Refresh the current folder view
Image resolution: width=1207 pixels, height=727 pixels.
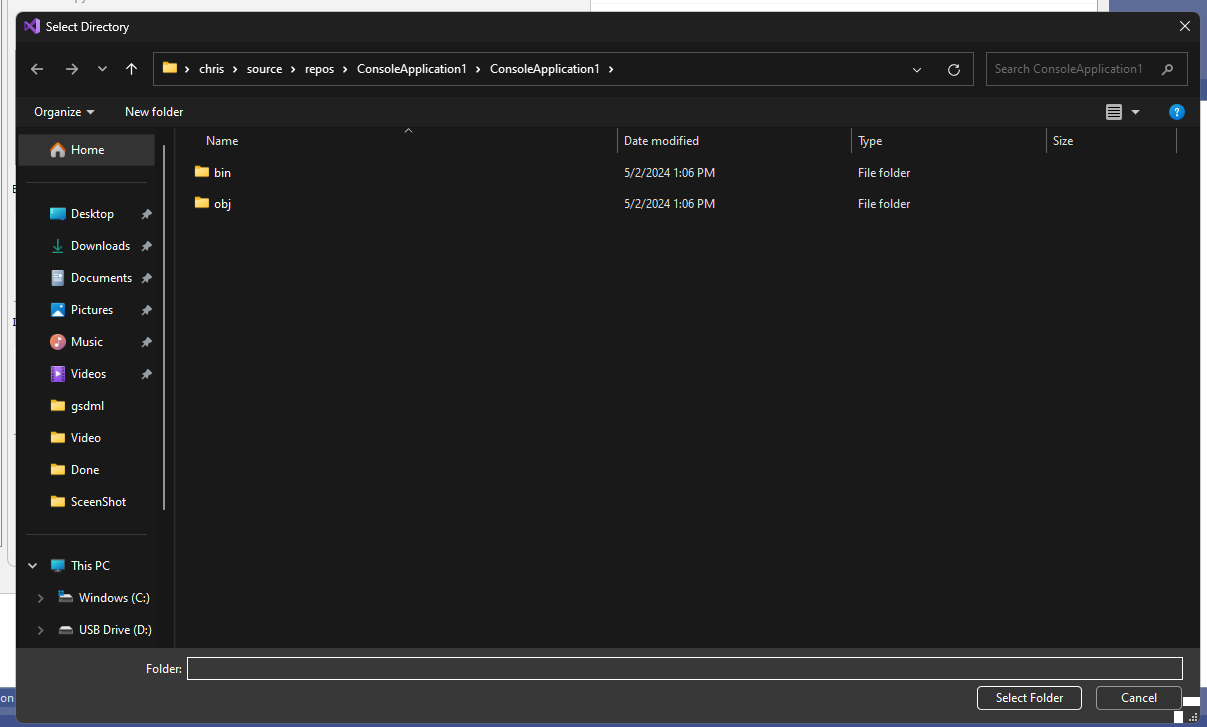click(x=954, y=69)
